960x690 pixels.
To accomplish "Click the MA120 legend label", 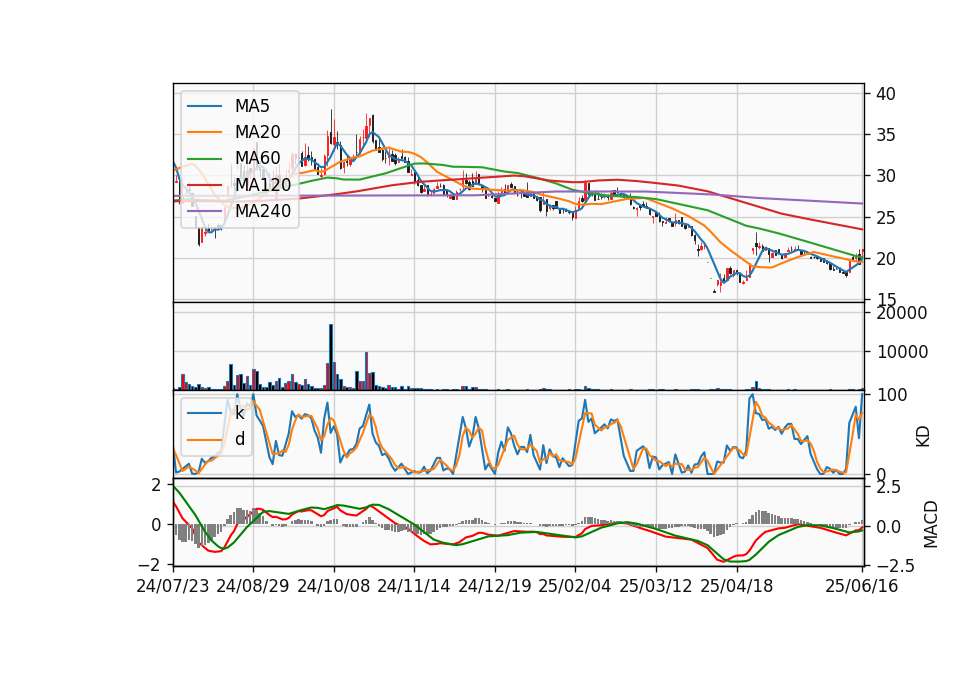I will coord(263,184).
